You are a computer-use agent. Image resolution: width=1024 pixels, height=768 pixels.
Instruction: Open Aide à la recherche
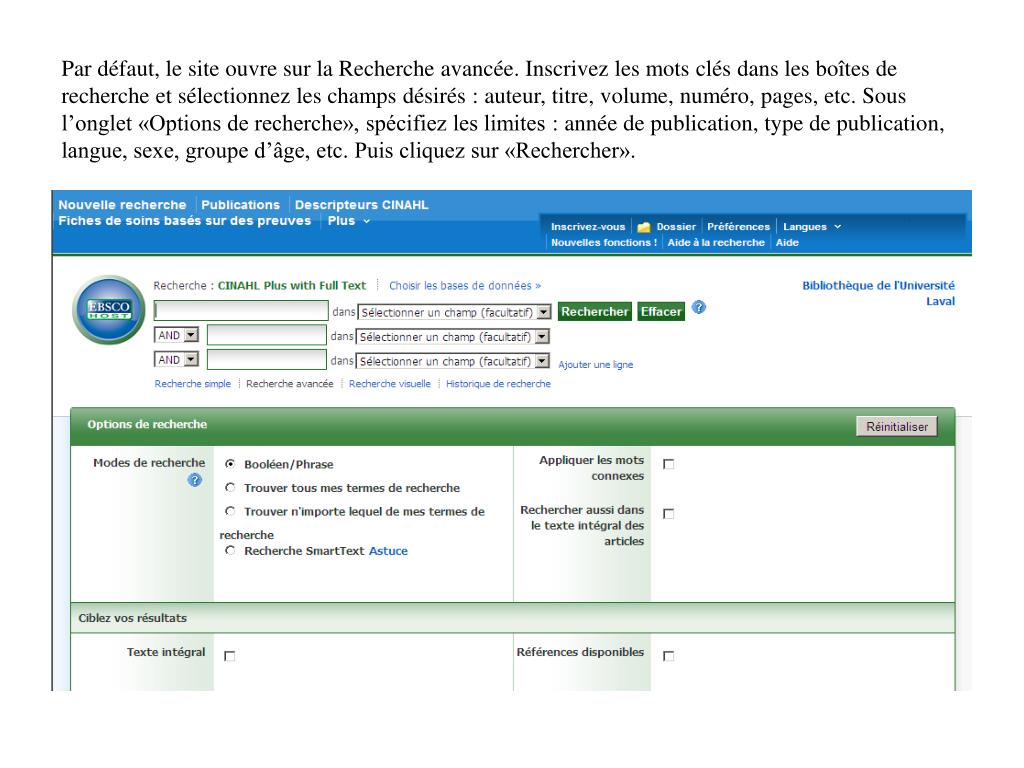(x=716, y=242)
